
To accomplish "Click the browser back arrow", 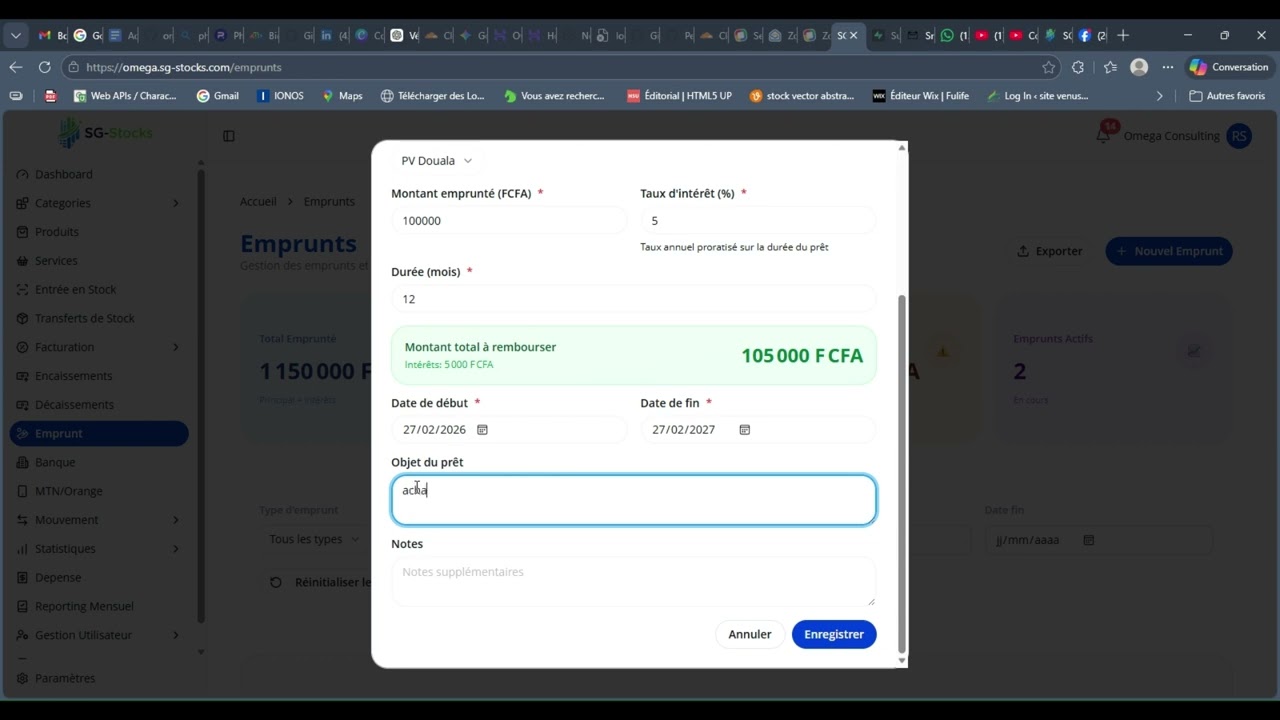I will click(x=15, y=67).
